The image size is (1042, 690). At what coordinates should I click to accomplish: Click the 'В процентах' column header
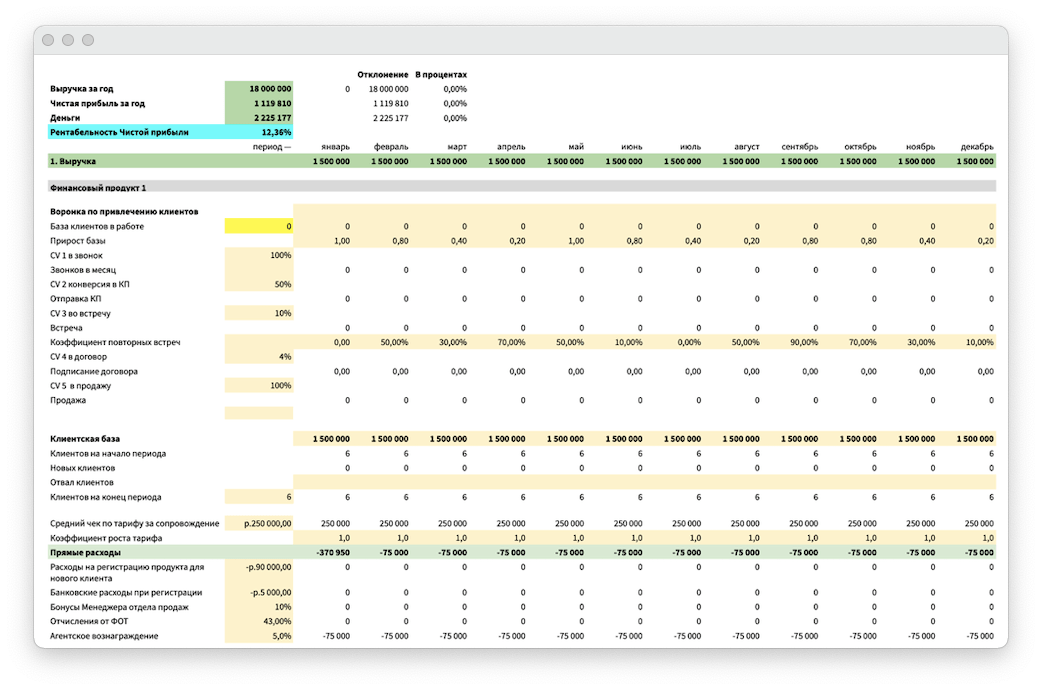[x=441, y=75]
